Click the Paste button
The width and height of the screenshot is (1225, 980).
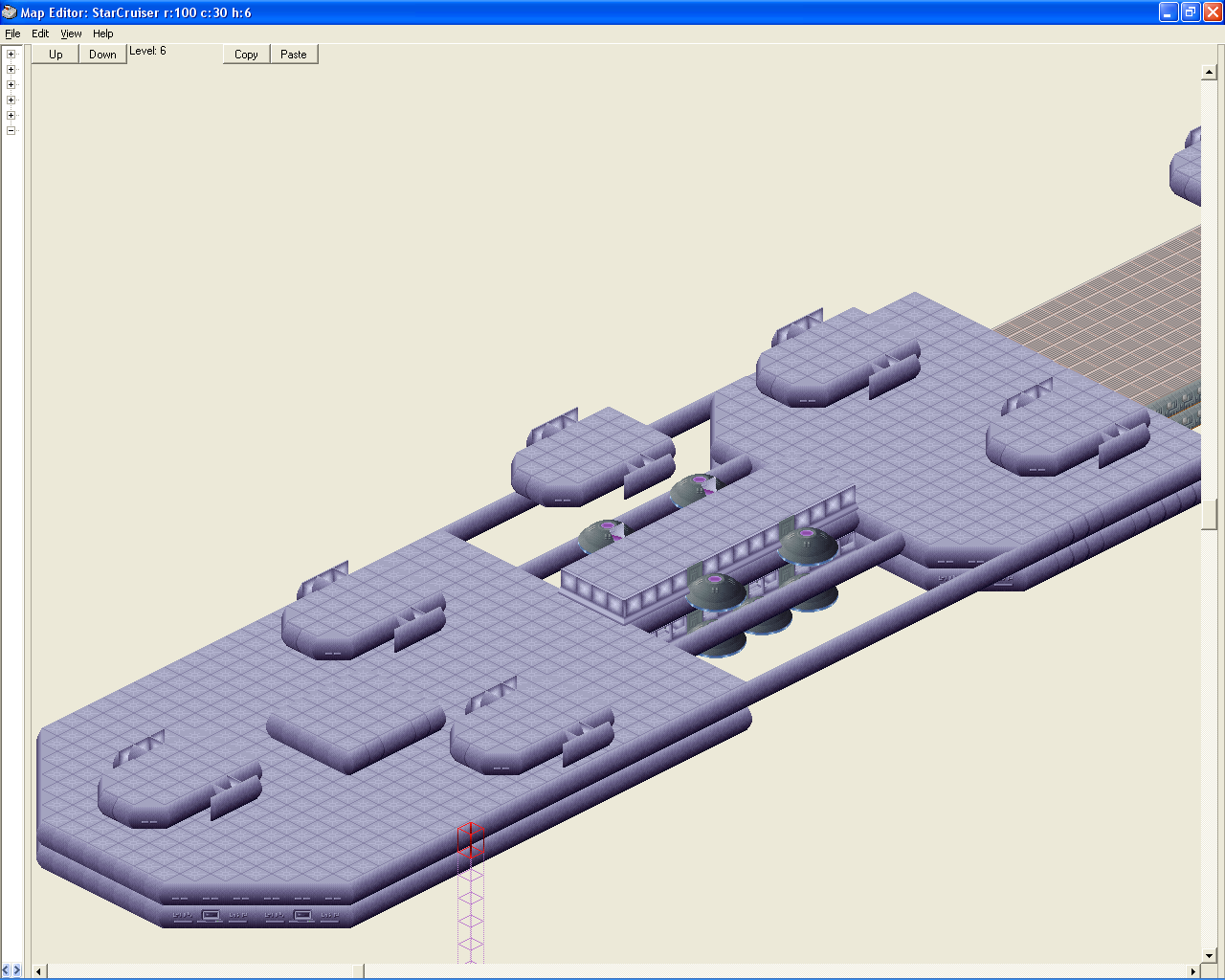(294, 55)
